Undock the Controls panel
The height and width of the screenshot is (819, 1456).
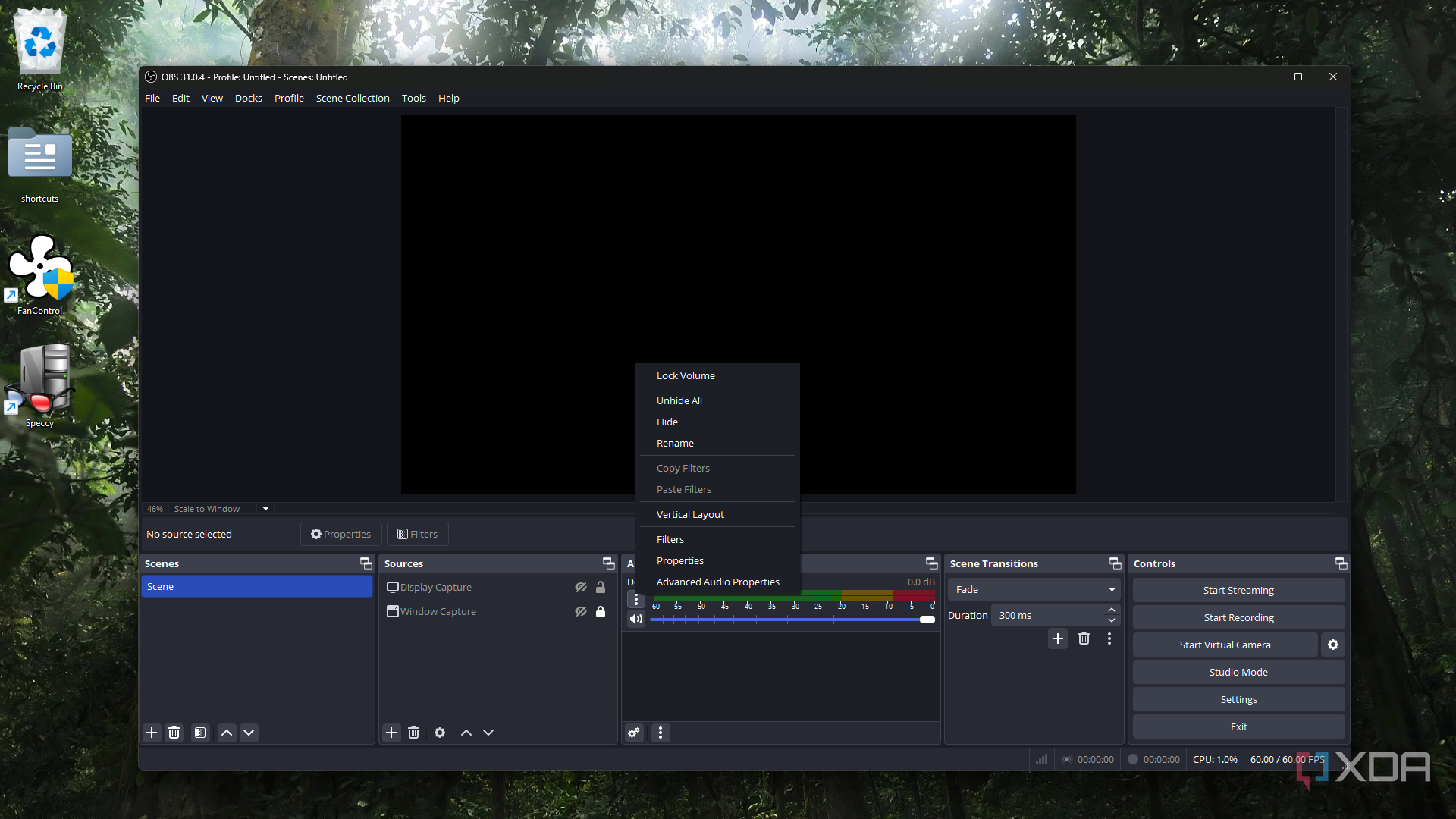tap(1341, 563)
